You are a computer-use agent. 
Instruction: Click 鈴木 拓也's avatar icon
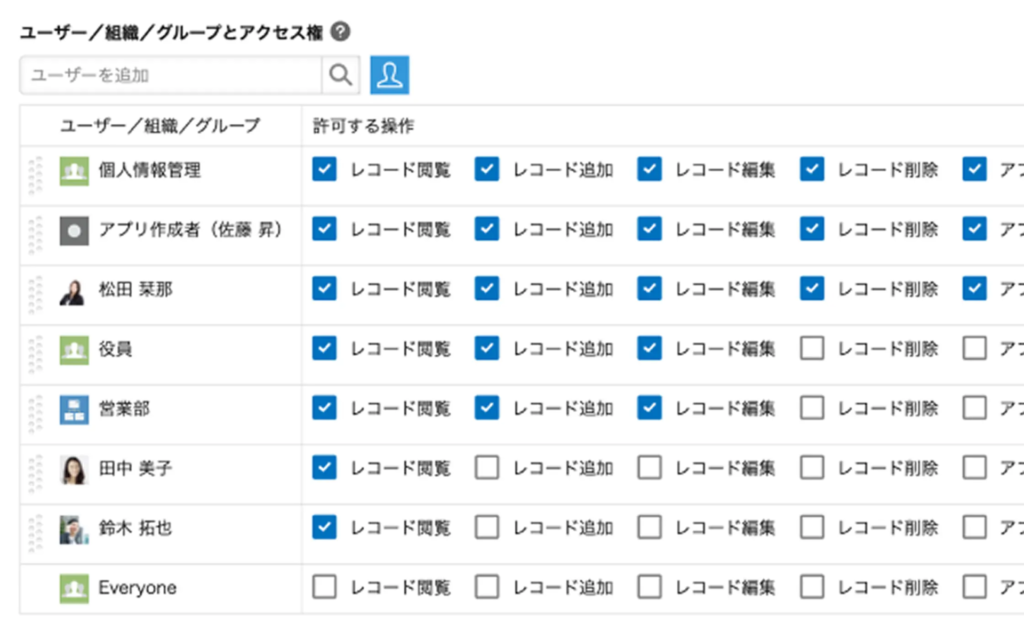pos(75,527)
